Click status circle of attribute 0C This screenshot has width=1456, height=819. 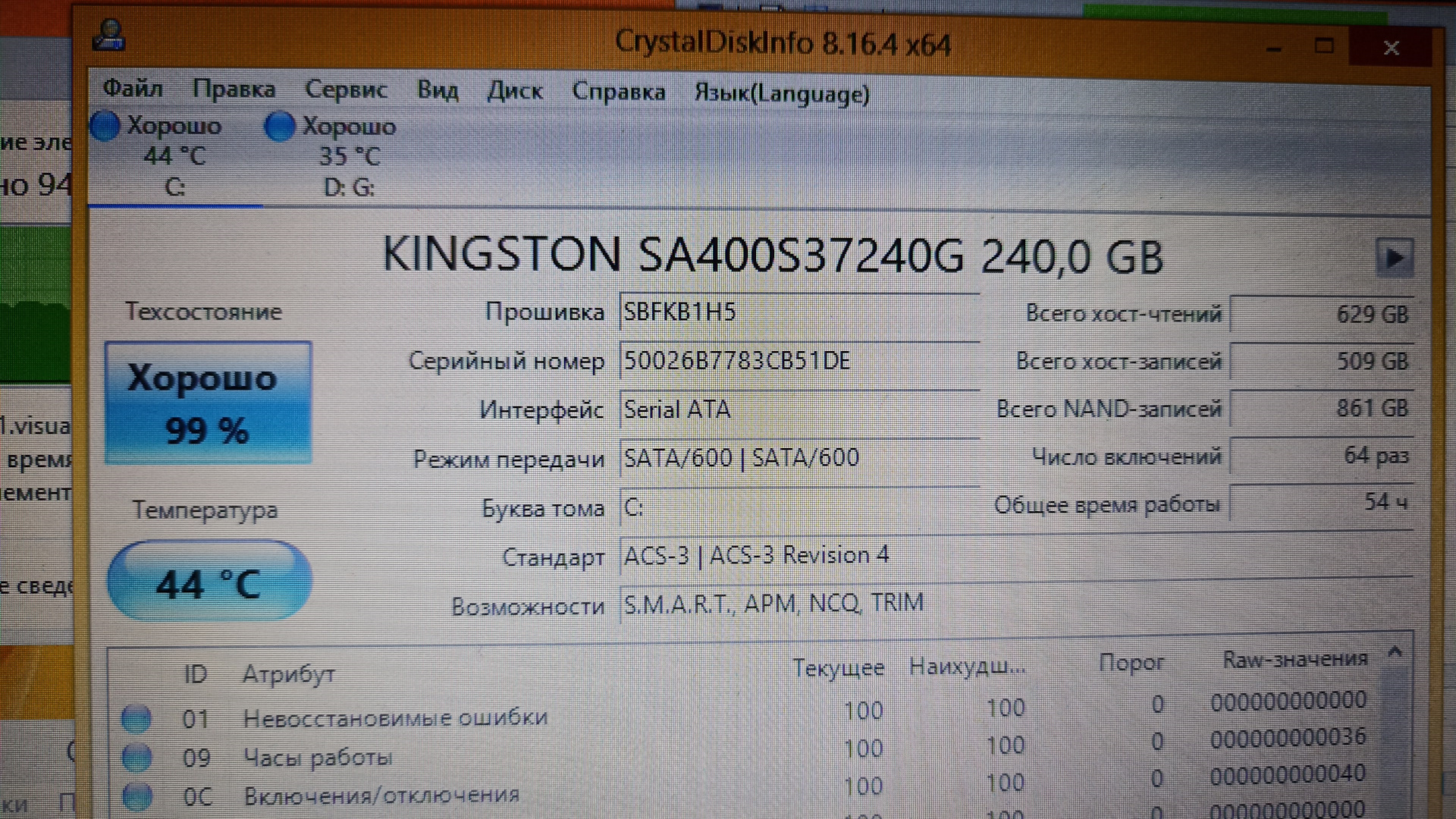click(x=137, y=796)
